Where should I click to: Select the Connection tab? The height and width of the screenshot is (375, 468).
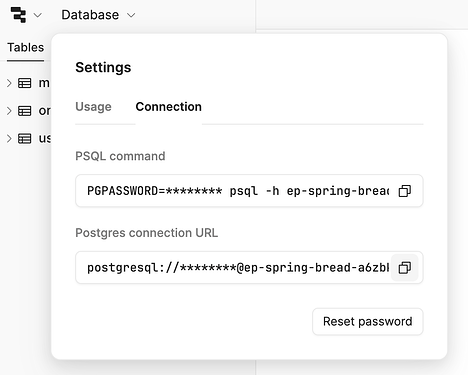coord(169,107)
